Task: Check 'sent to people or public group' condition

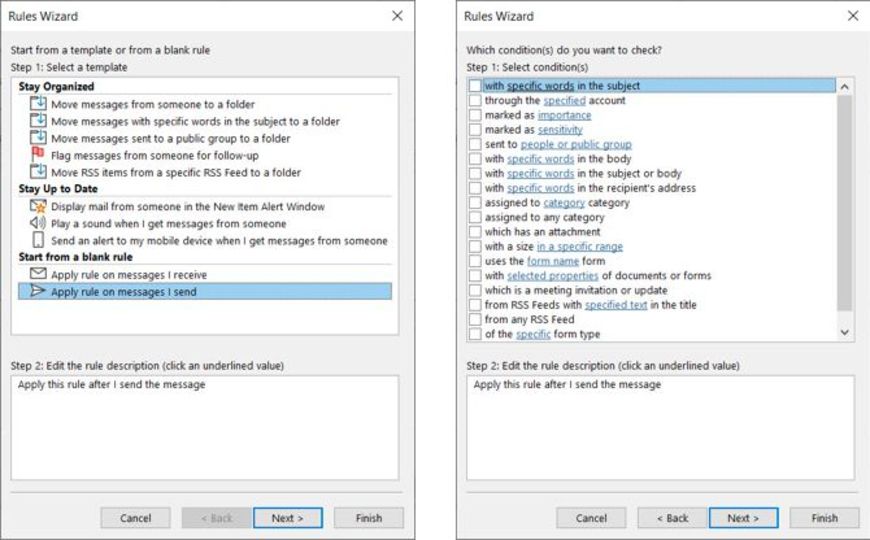Action: click(x=475, y=144)
